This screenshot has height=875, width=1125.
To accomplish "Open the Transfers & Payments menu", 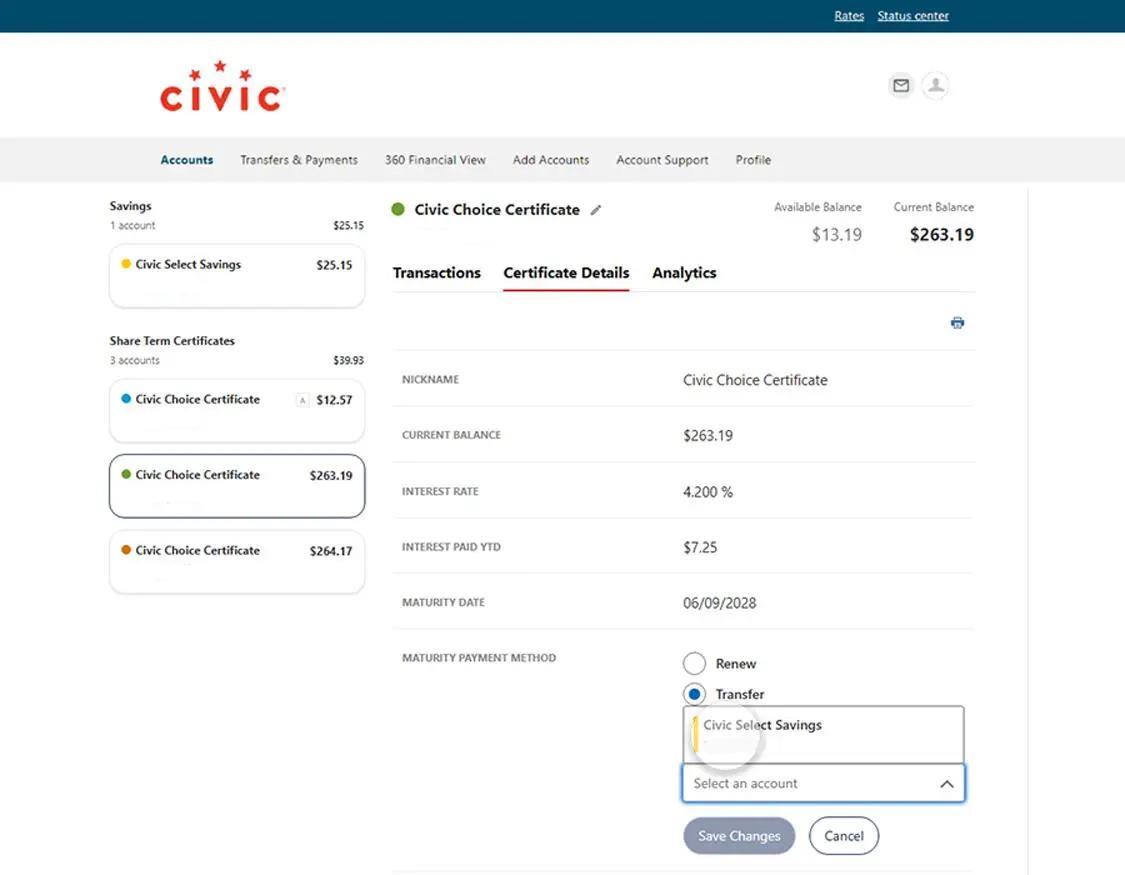I will pyautogui.click(x=298, y=160).
